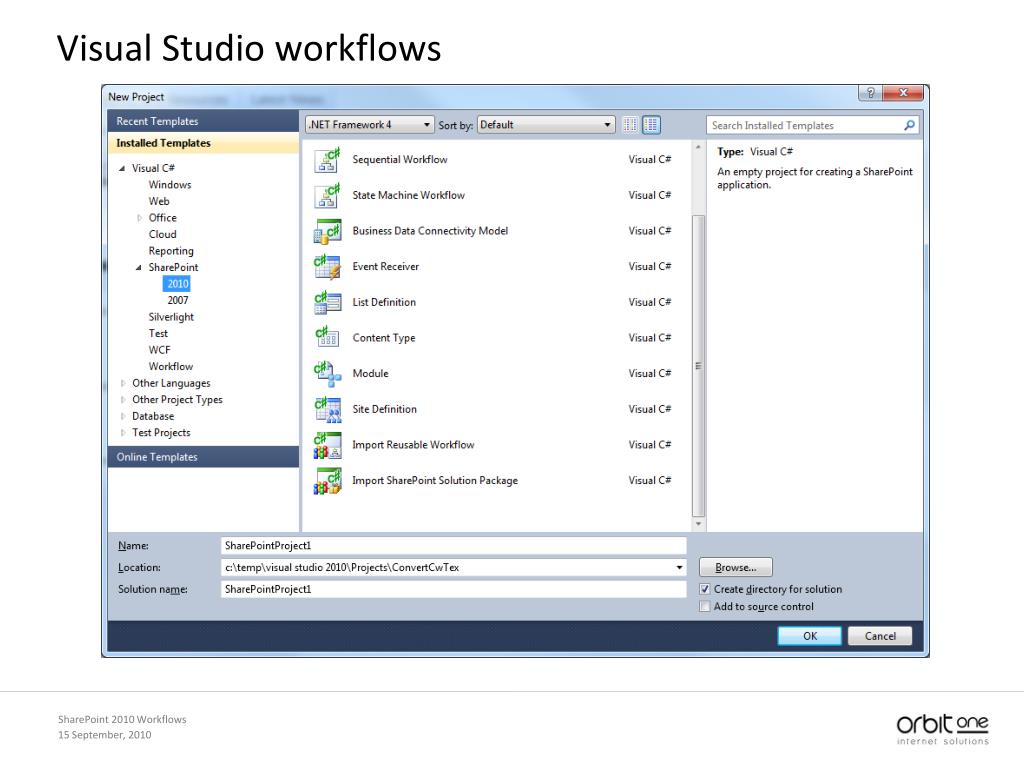Toggle Create directory for solution checkbox

[705, 589]
